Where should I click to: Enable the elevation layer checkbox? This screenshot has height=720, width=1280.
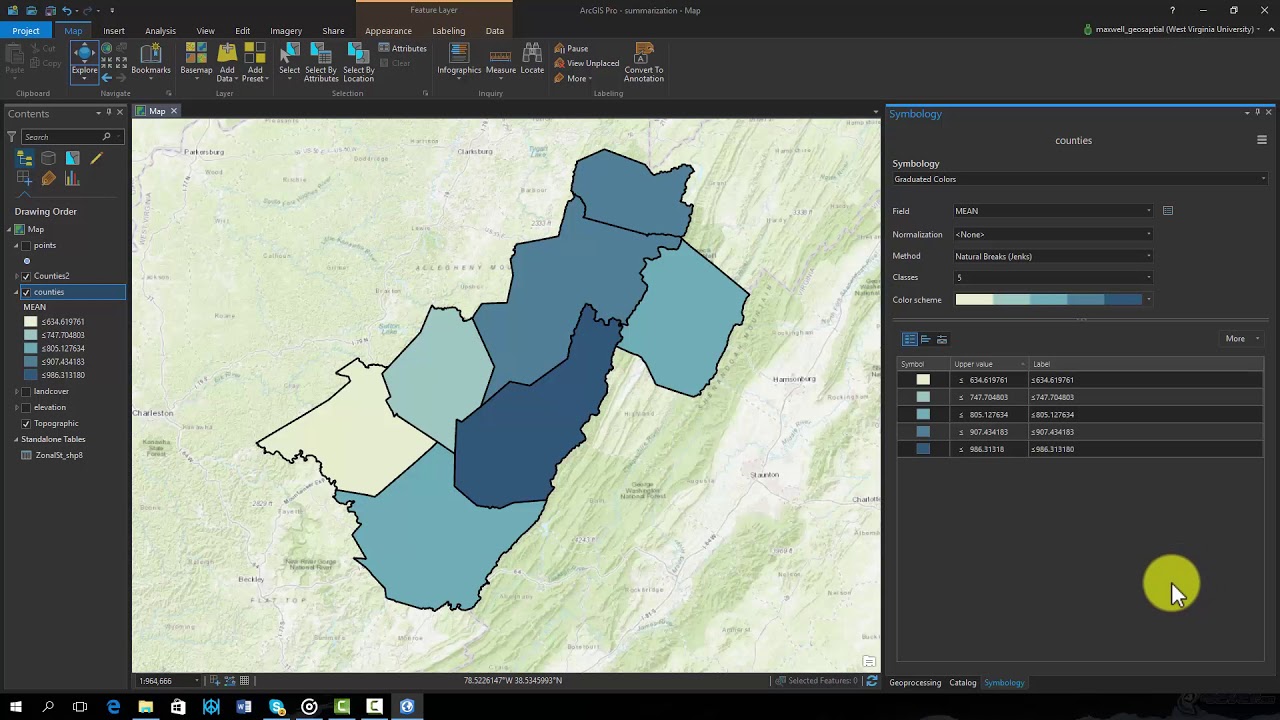click(26, 407)
